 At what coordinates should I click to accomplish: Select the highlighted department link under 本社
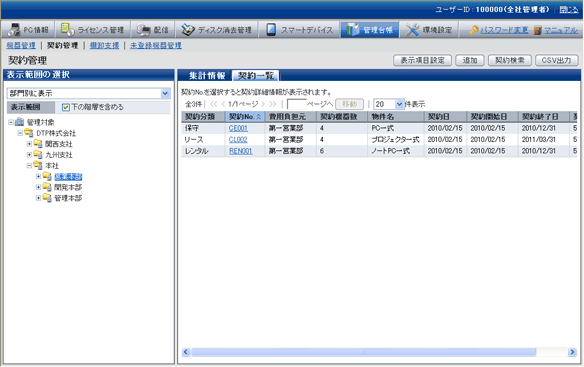[x=68, y=177]
